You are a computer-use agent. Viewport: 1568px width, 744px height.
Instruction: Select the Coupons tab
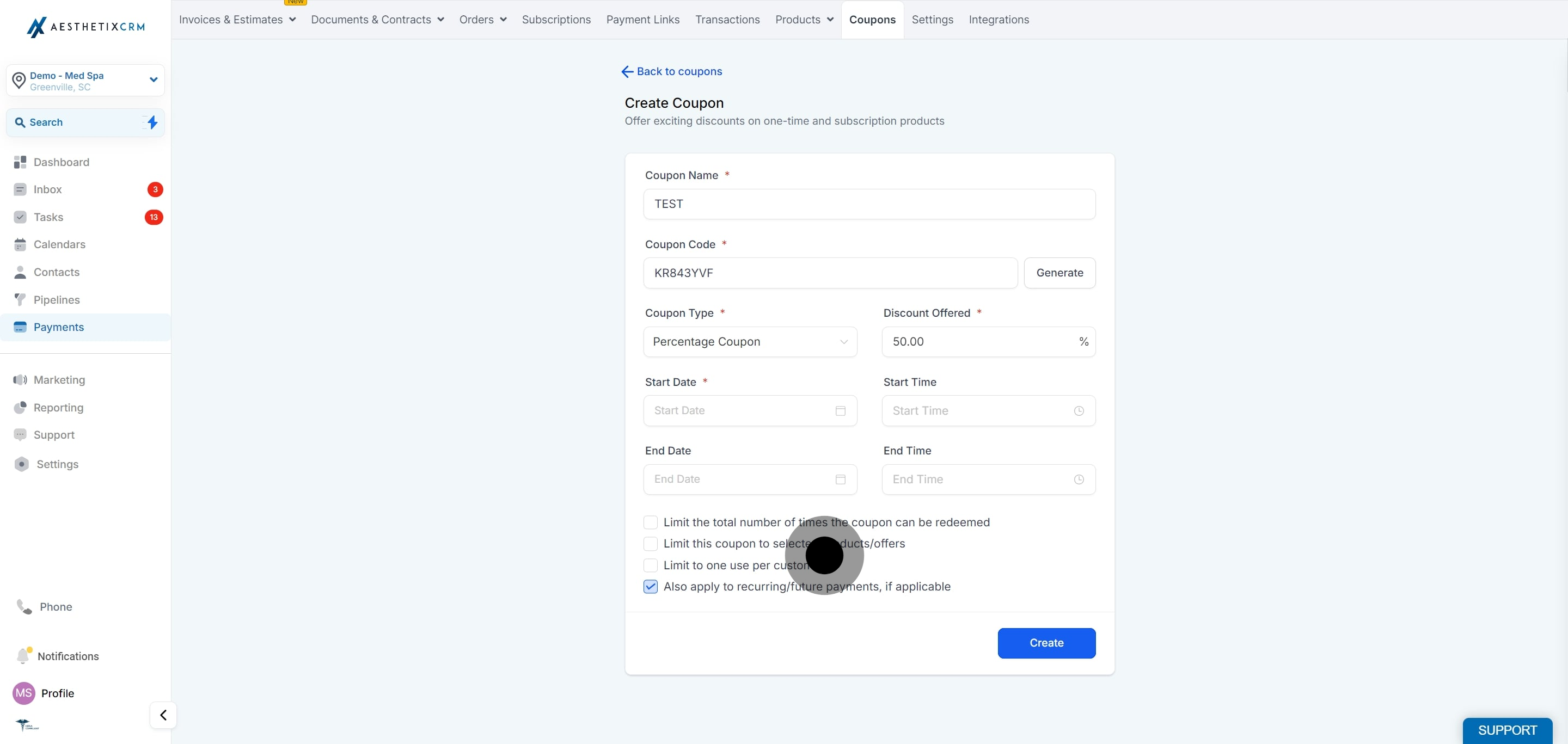[x=872, y=20]
